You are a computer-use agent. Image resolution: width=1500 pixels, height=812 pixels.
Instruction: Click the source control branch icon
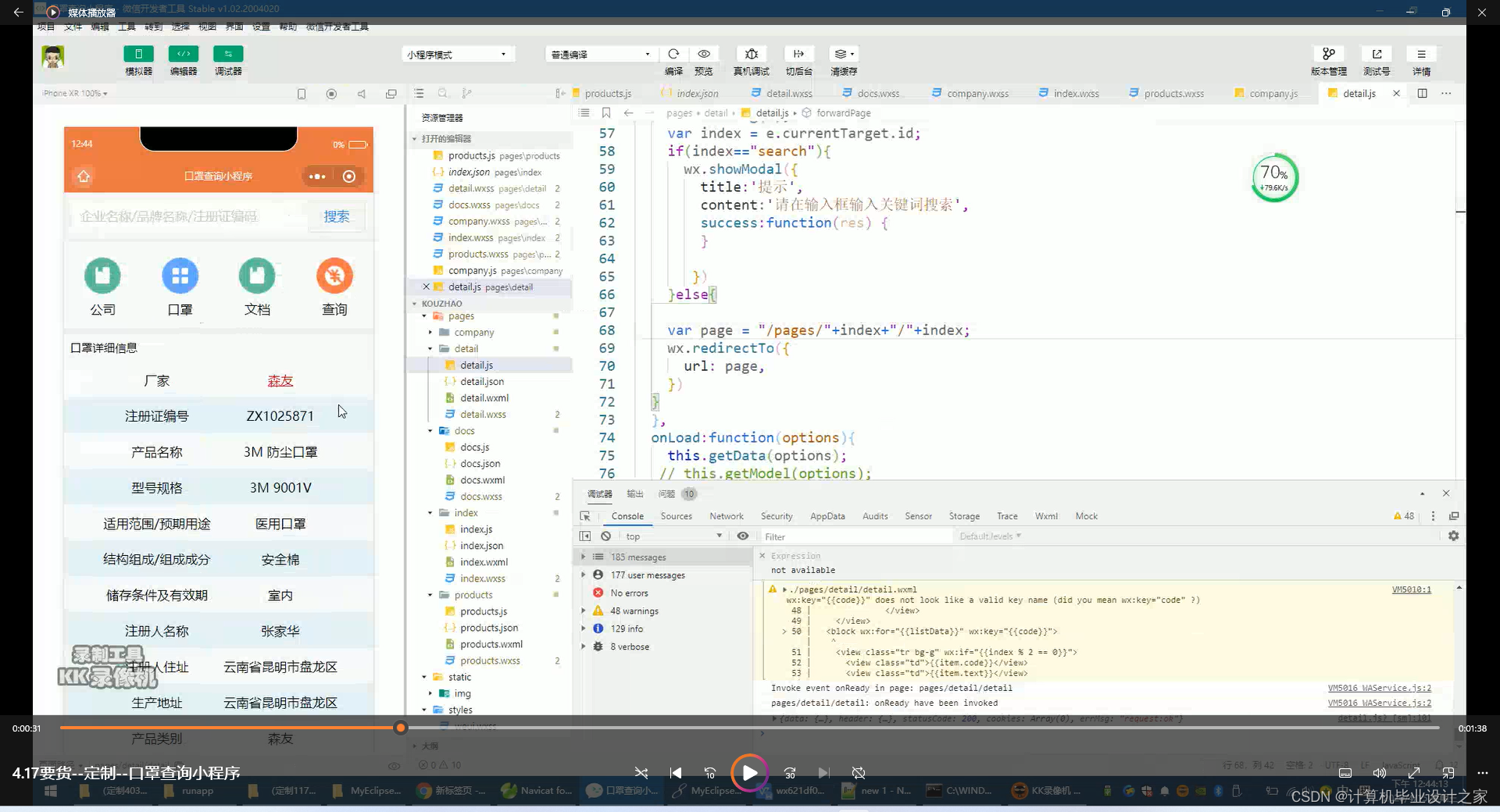click(466, 93)
